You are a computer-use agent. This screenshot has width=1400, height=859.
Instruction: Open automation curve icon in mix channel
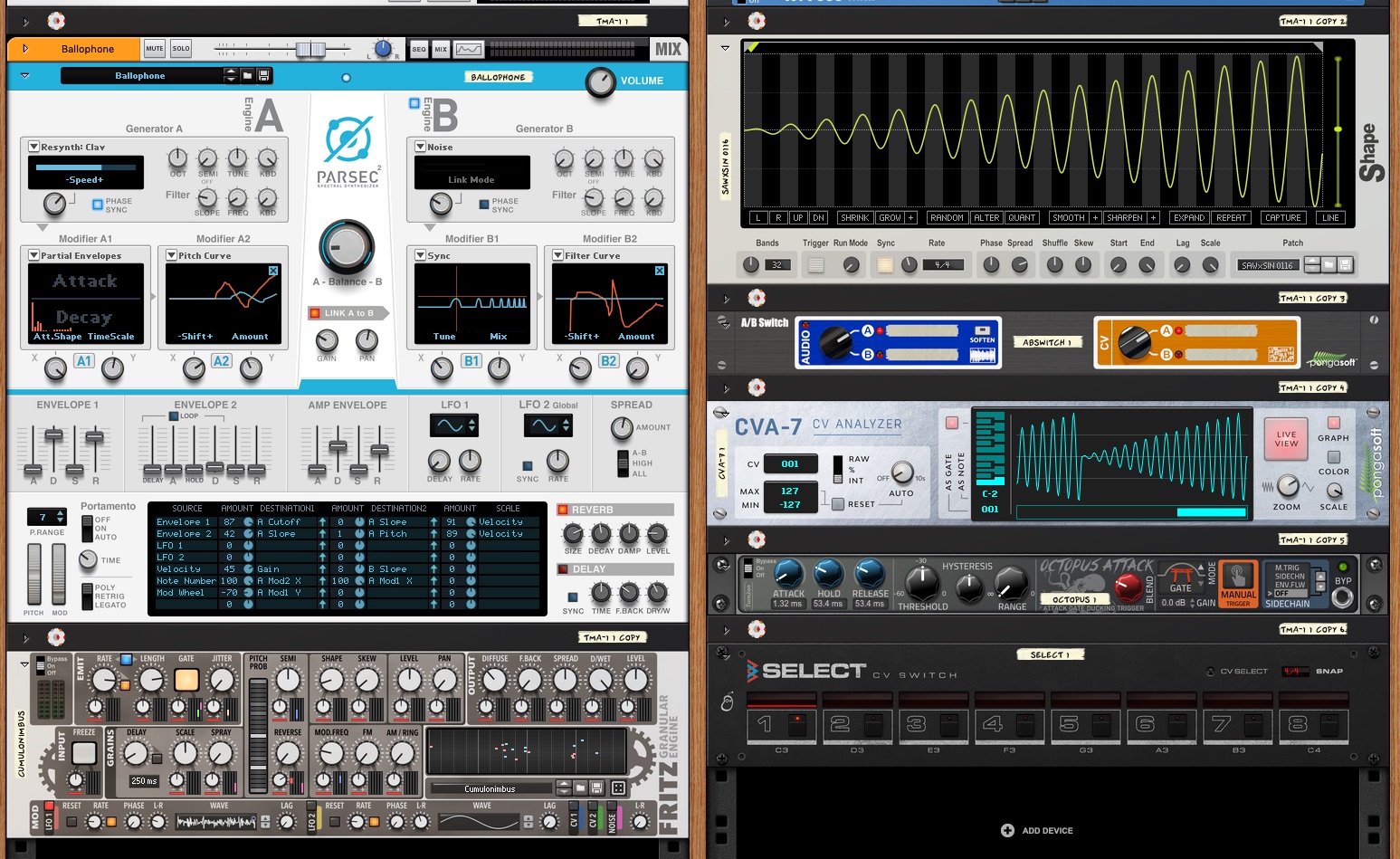click(x=469, y=49)
